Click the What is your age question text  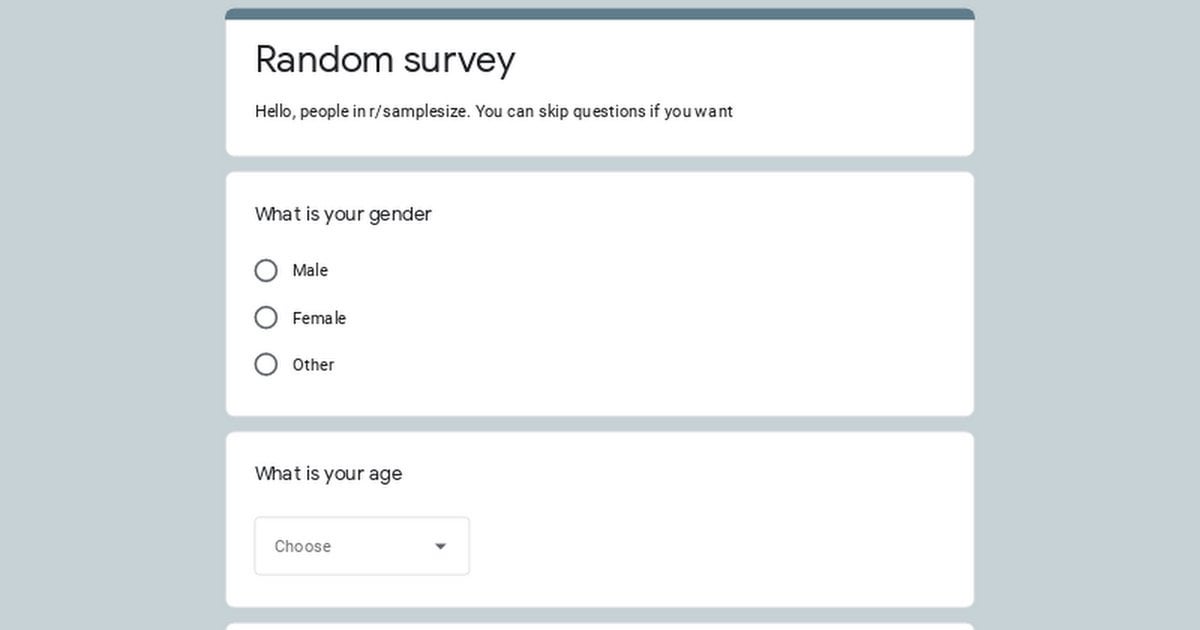(x=328, y=473)
